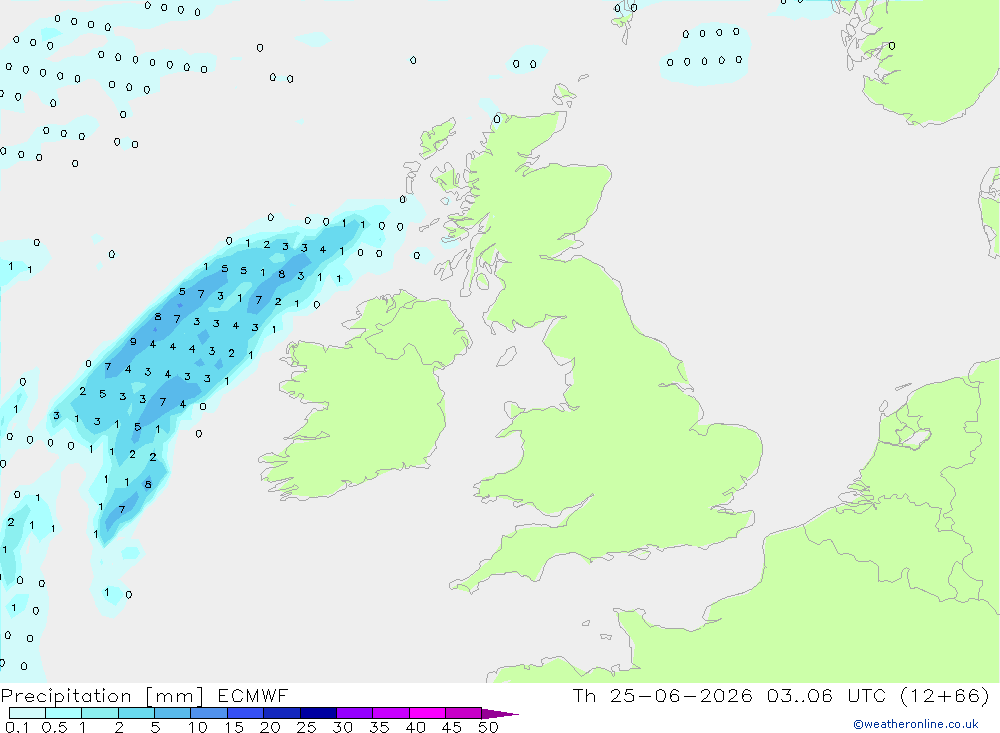Click the "9" precipitation value on the map

[133, 342]
